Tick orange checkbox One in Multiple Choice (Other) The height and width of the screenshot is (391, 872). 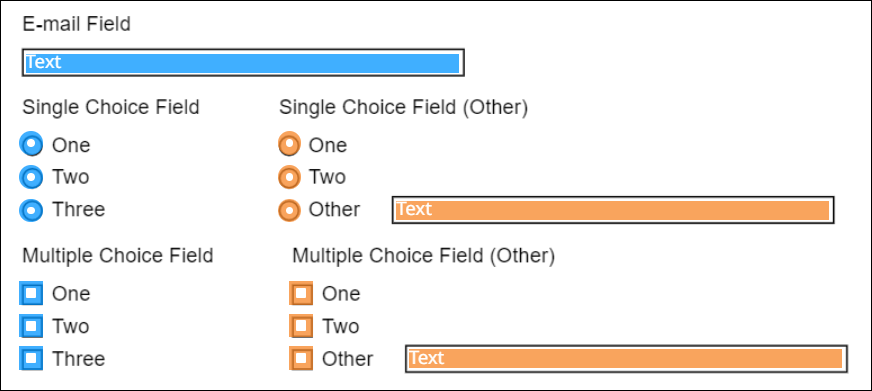[x=301, y=293]
